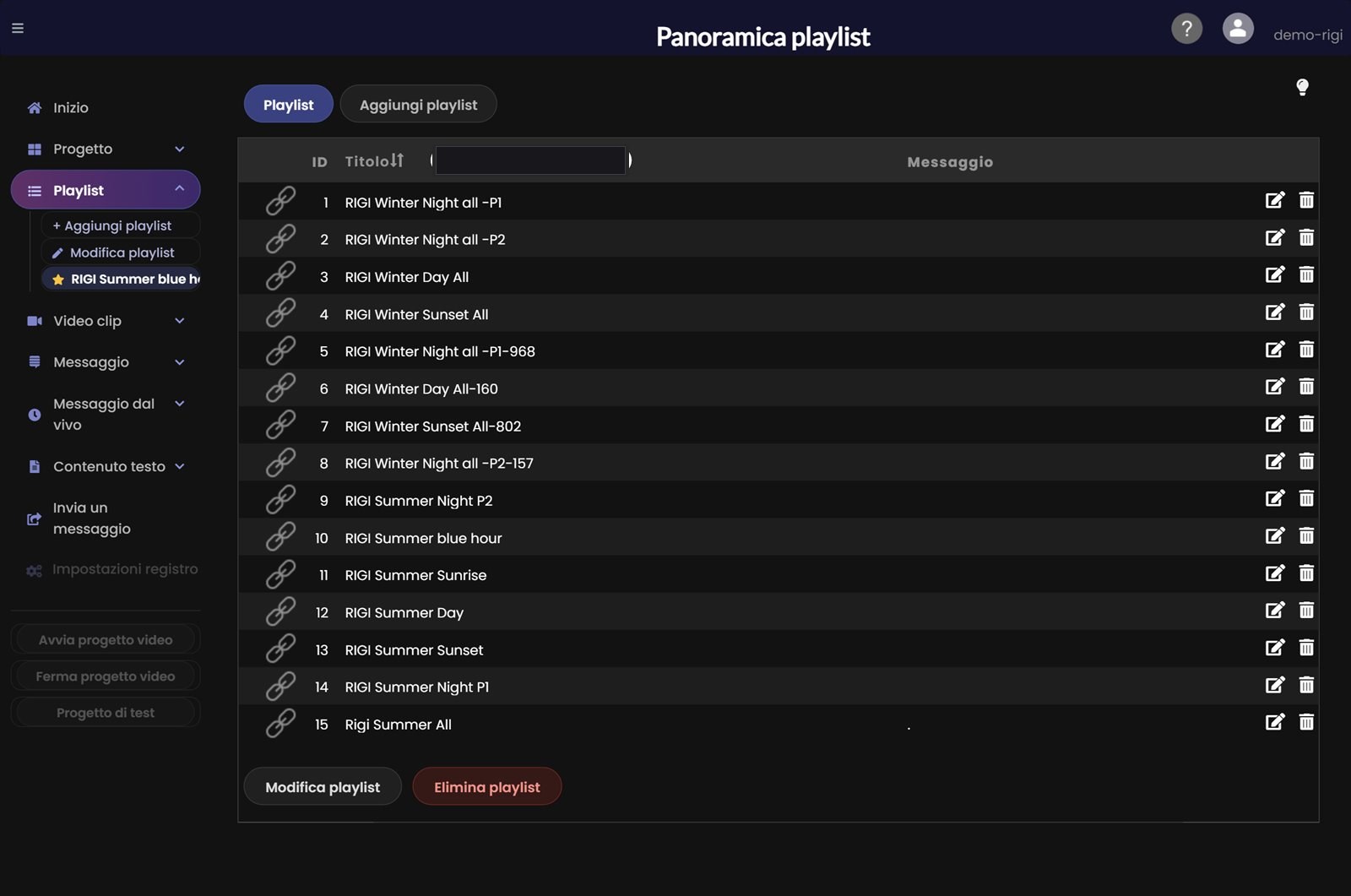Screen dimensions: 1351x896
Task: Edit playlist RIGI Winter Sunset All
Action: click(x=1275, y=312)
